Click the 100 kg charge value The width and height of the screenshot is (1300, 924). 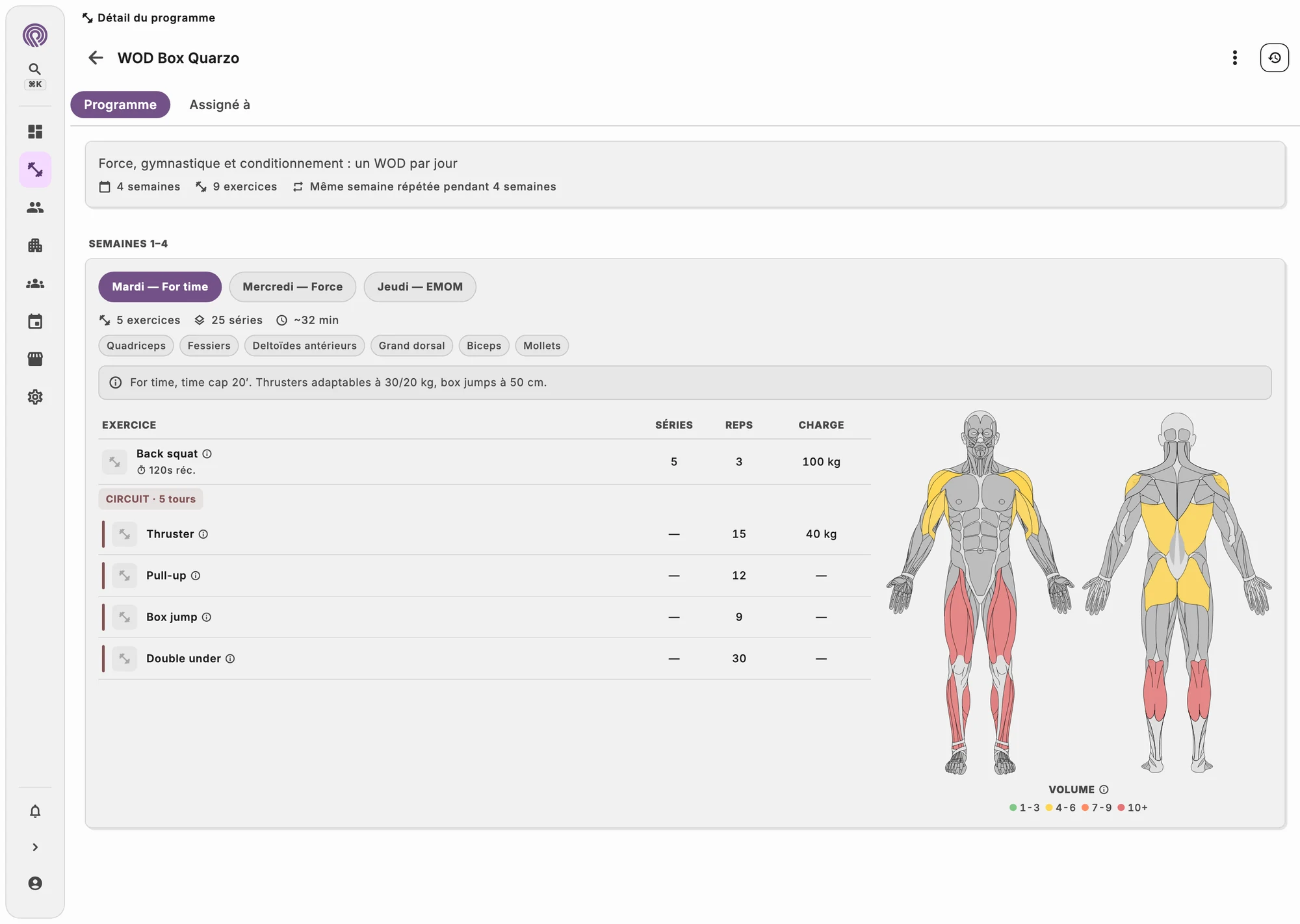tap(821, 462)
